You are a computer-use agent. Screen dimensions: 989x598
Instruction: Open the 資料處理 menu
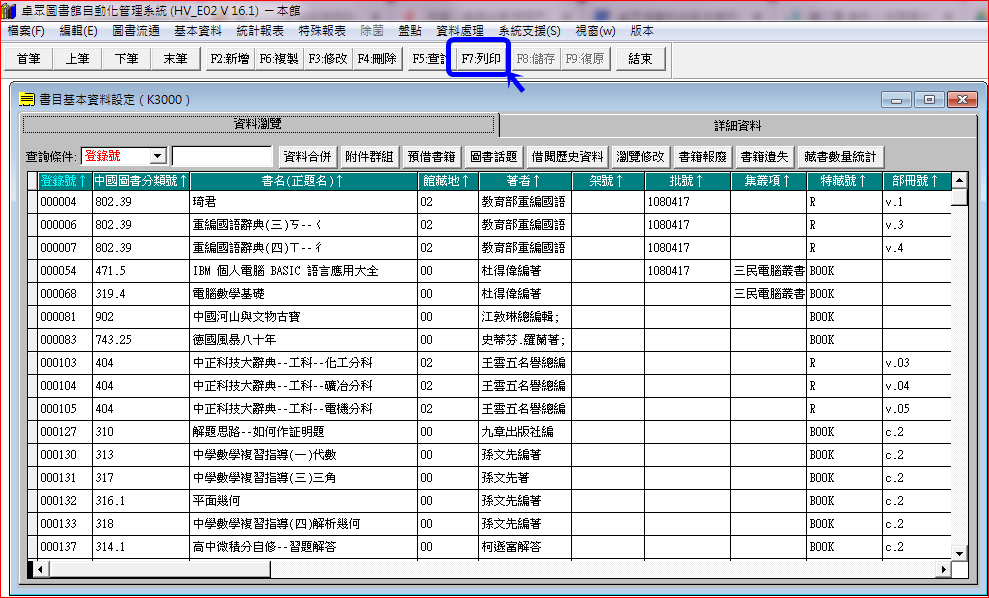[460, 30]
